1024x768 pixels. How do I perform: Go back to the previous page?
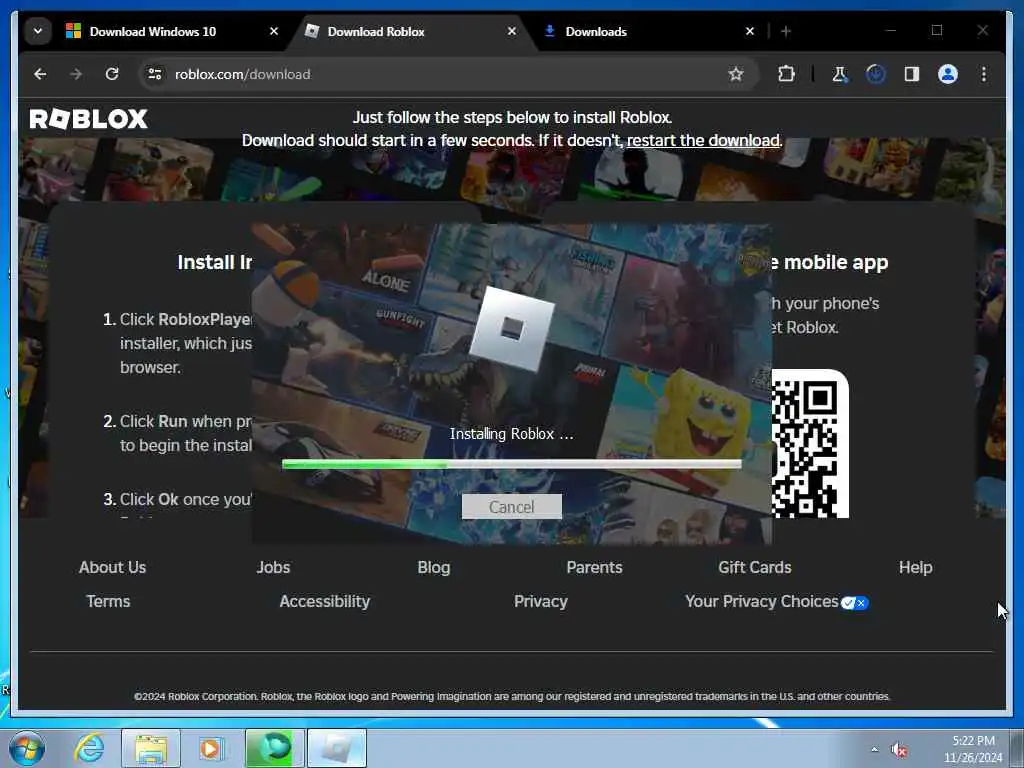40,74
